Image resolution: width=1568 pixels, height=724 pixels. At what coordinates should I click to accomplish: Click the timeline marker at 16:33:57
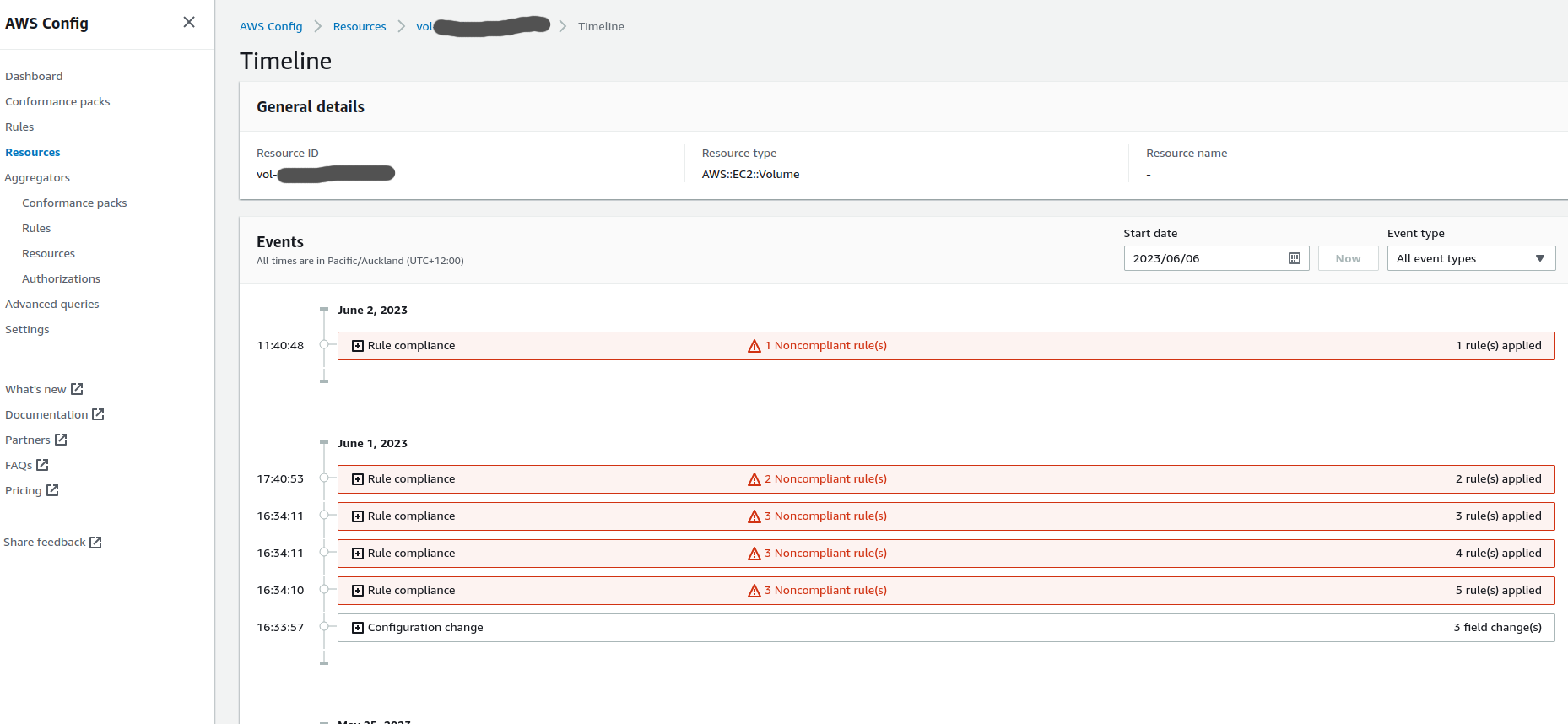point(324,627)
